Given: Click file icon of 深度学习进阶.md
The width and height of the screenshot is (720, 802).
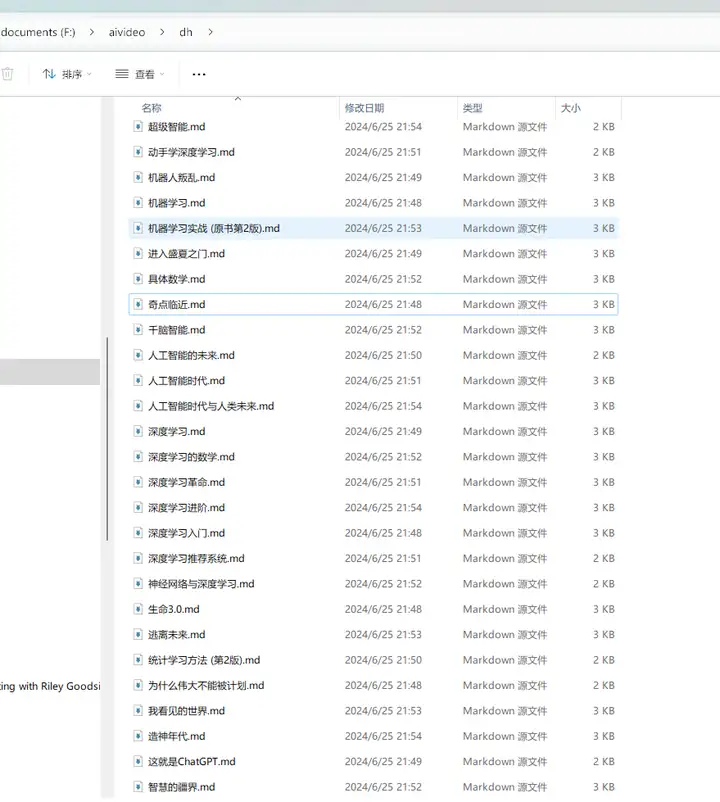Looking at the screenshot, I should coord(138,507).
